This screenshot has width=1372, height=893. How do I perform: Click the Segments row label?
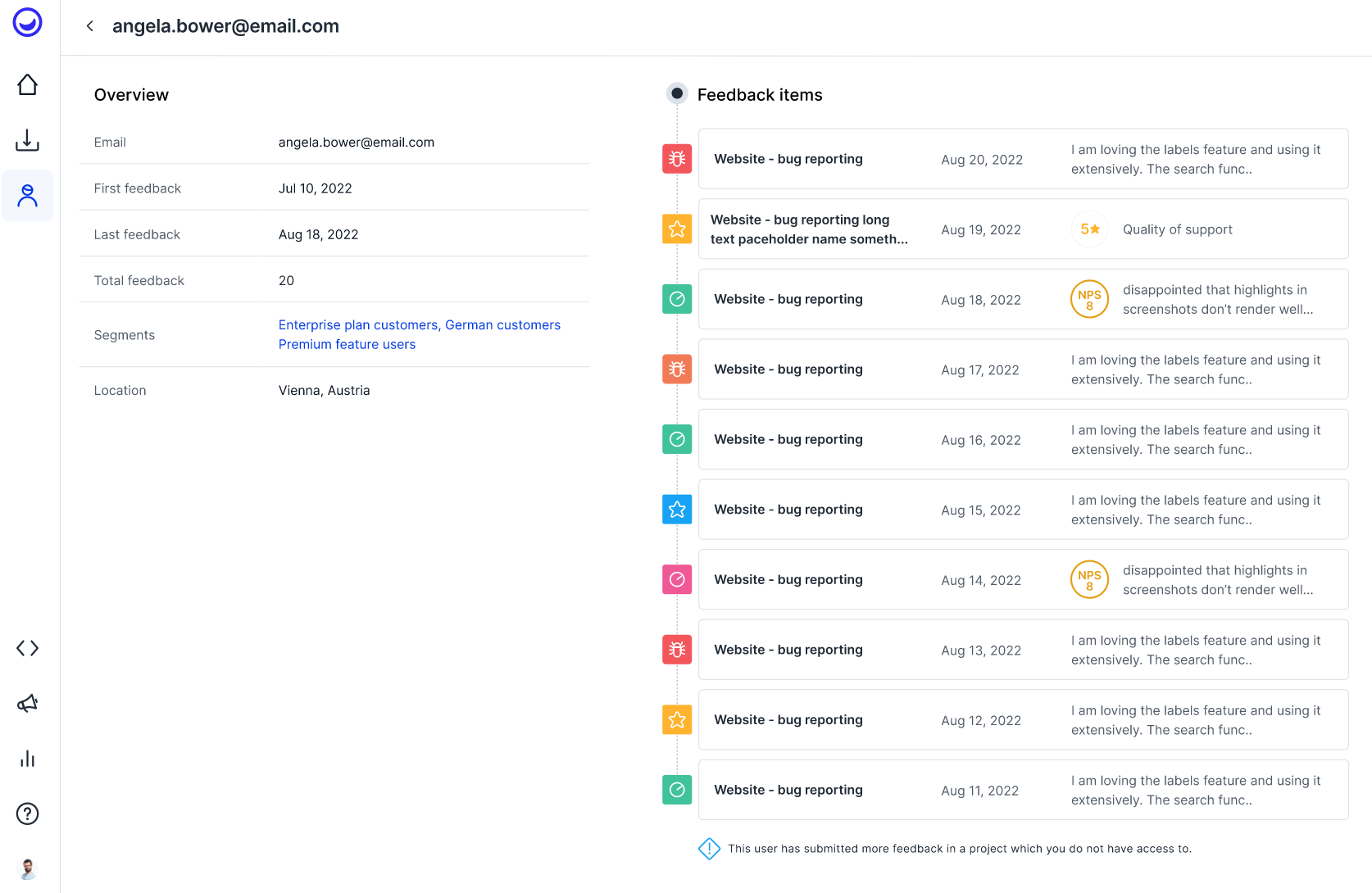point(125,335)
